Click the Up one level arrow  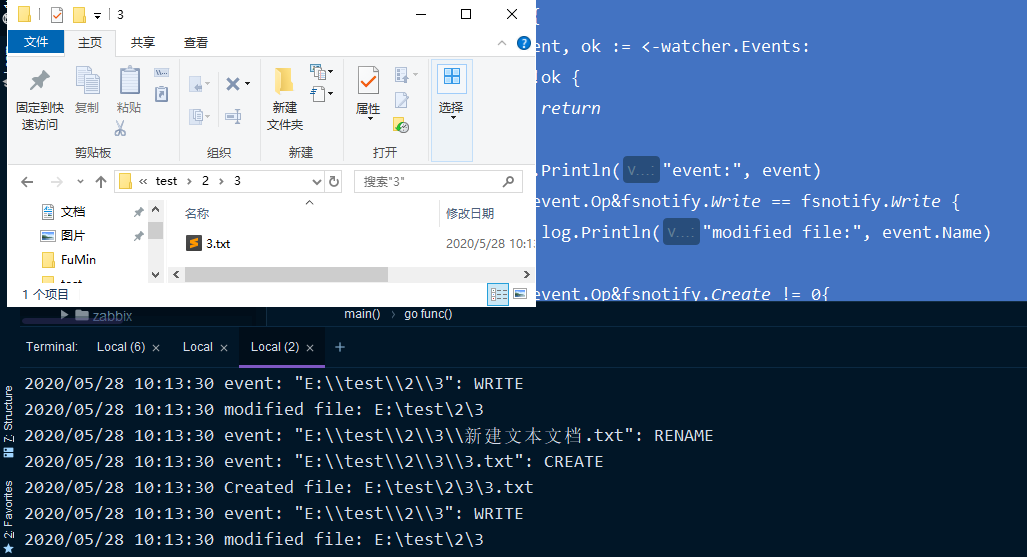101,182
